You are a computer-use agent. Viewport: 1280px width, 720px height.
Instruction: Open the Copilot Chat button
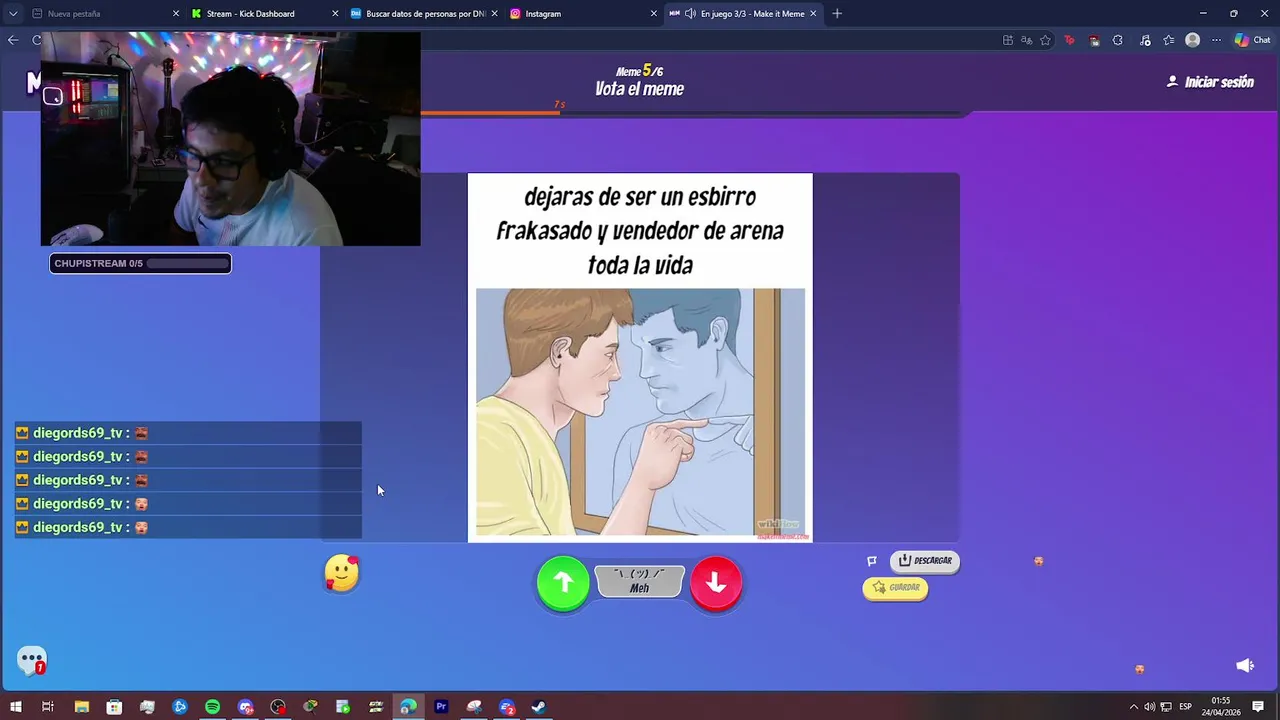pyautogui.click(x=1253, y=40)
